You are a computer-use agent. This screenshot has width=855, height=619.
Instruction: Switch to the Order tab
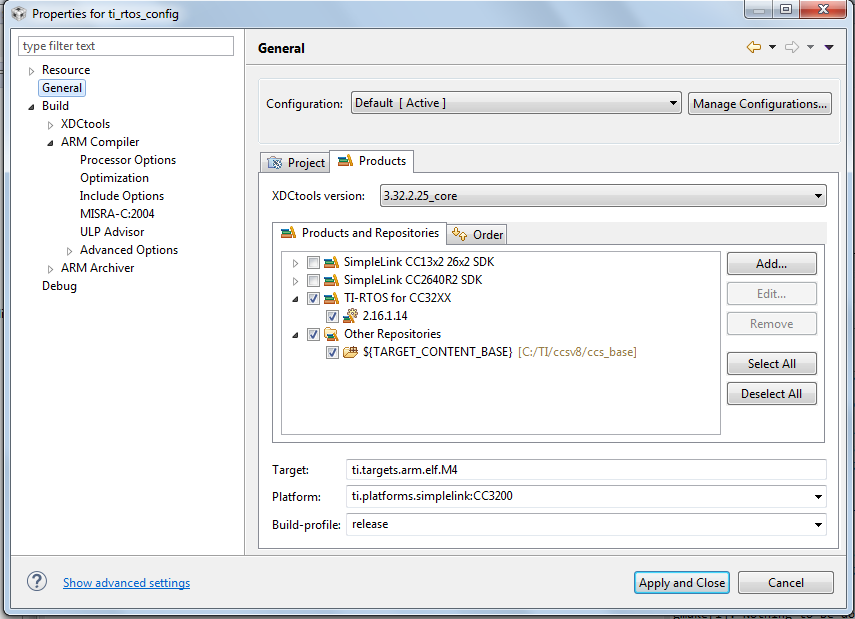point(477,235)
